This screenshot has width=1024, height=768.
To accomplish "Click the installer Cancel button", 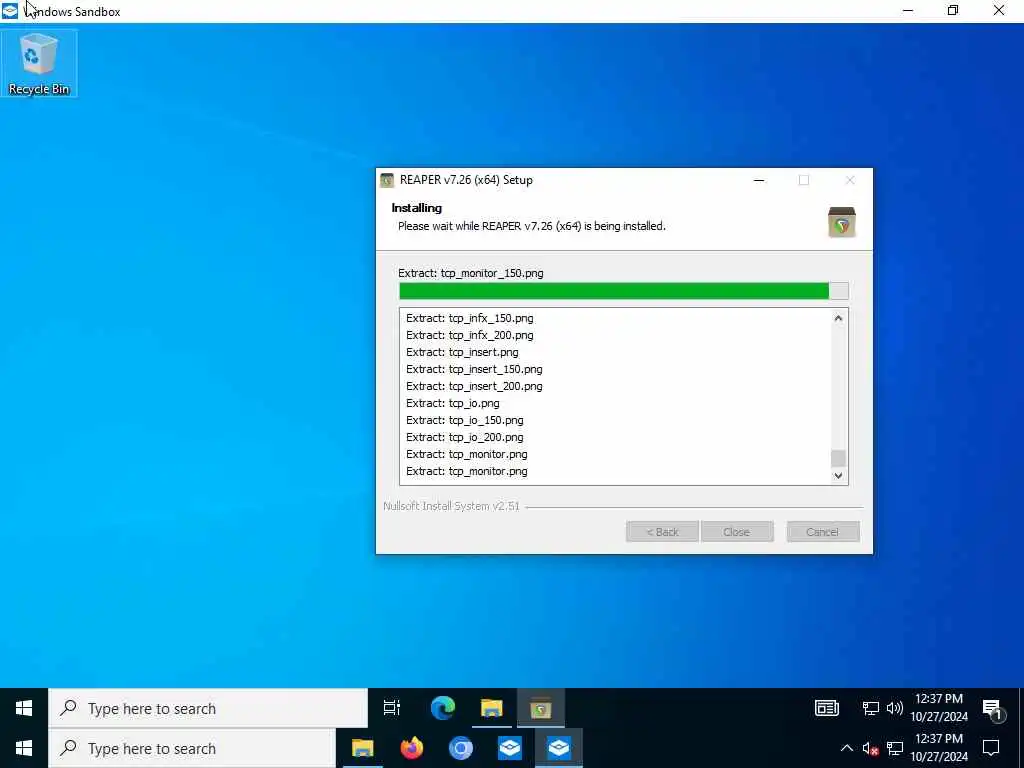I will click(822, 532).
